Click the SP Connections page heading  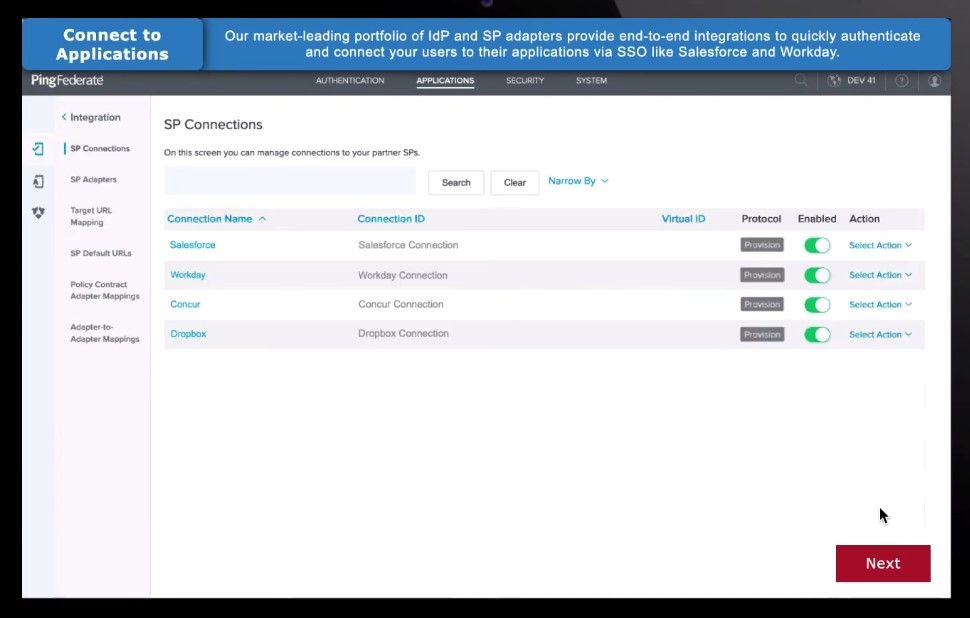point(213,124)
